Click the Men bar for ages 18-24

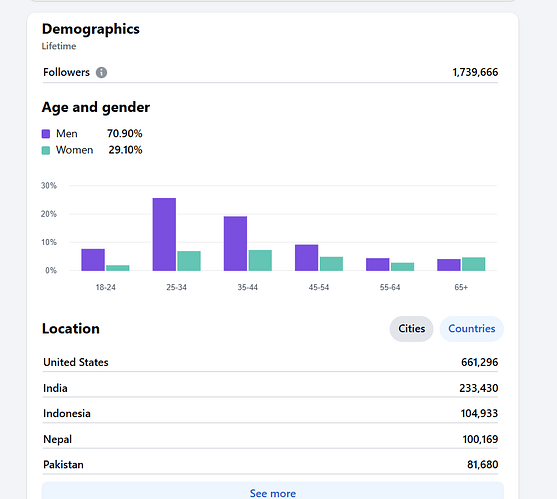click(x=93, y=260)
